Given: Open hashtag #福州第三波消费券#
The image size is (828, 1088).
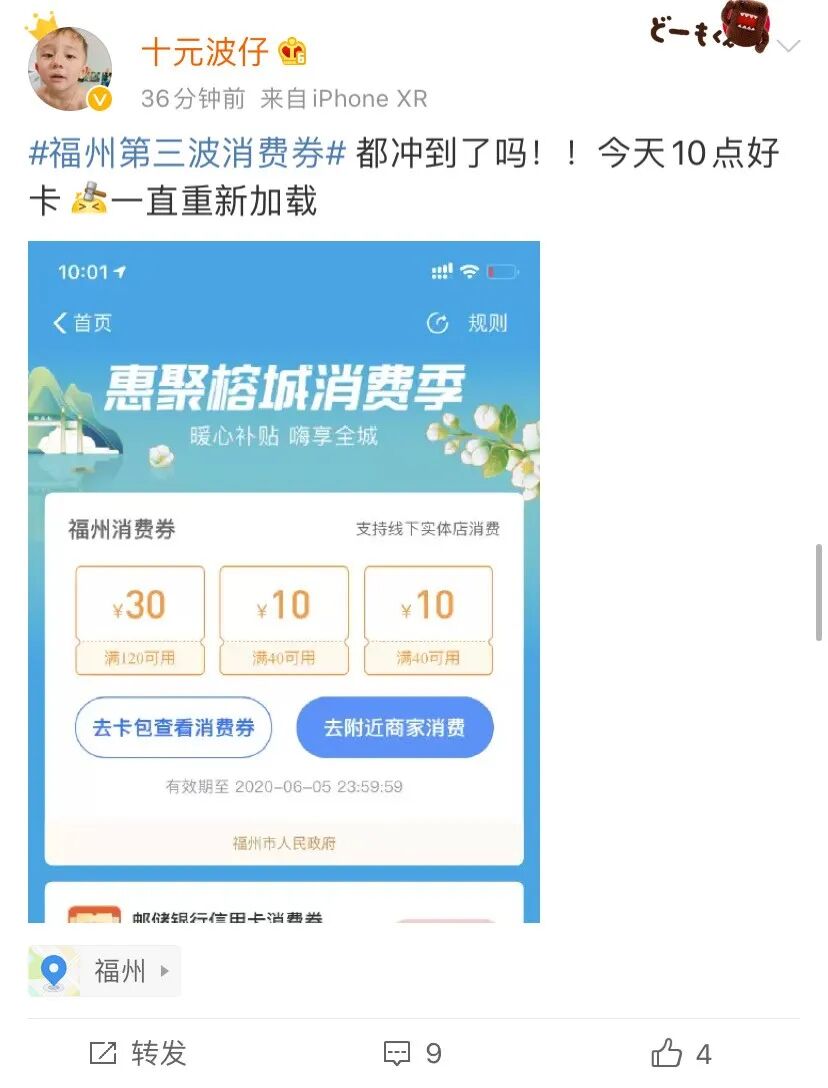Looking at the screenshot, I should [187, 153].
